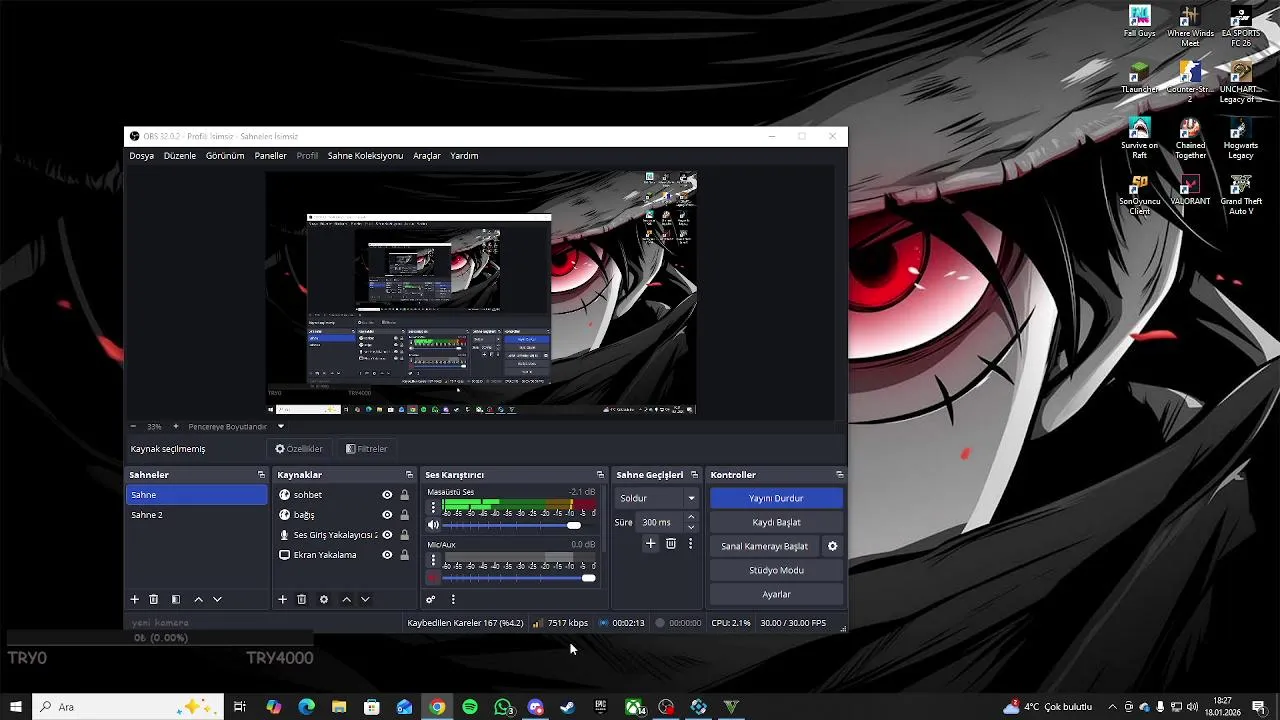
Task: Add a new source with the plus icon in Kaynaklar
Action: [x=283, y=599]
